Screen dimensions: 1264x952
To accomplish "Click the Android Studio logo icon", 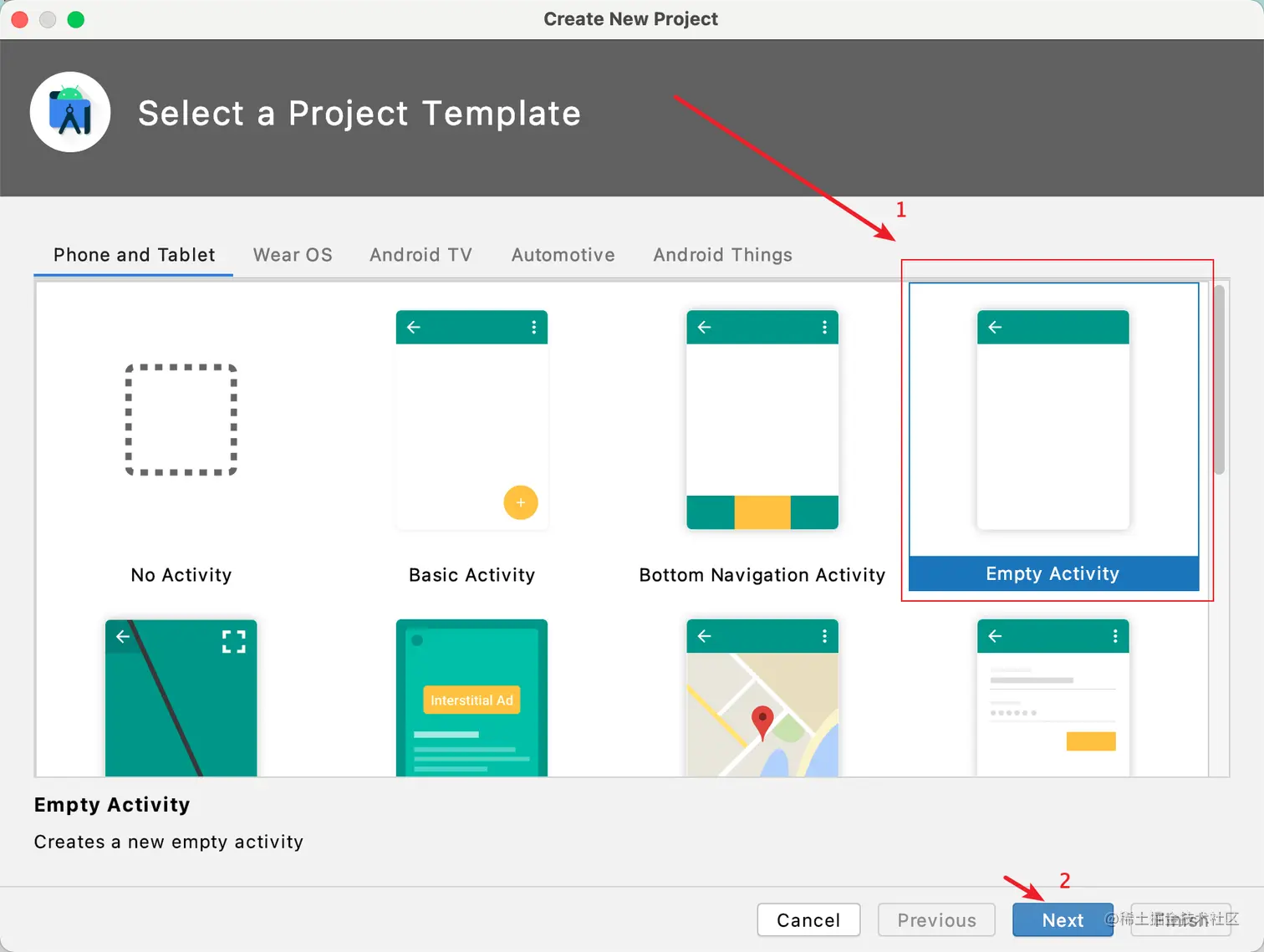I will pyautogui.click(x=70, y=112).
